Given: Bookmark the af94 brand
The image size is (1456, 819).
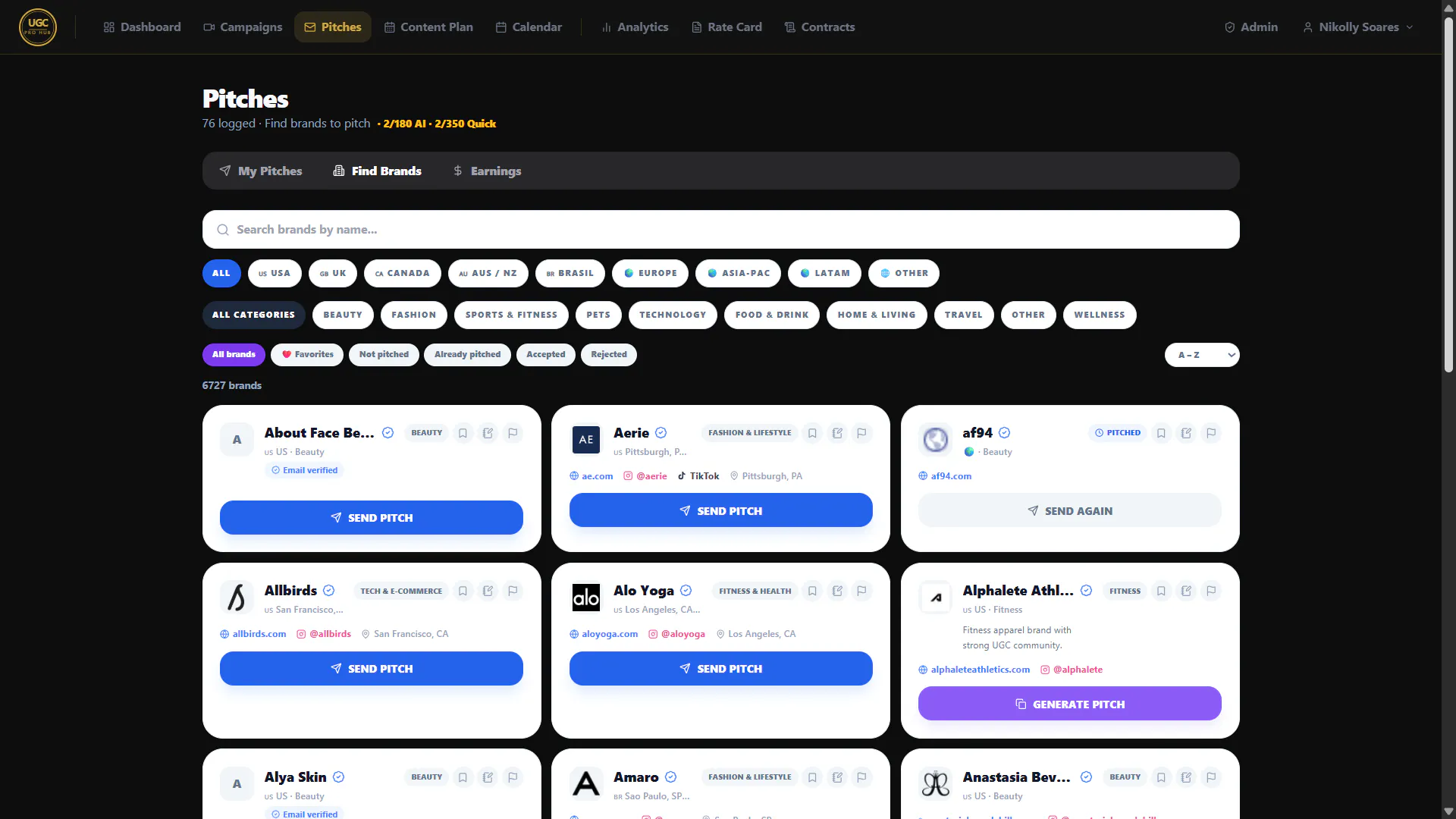Looking at the screenshot, I should click(x=1161, y=433).
